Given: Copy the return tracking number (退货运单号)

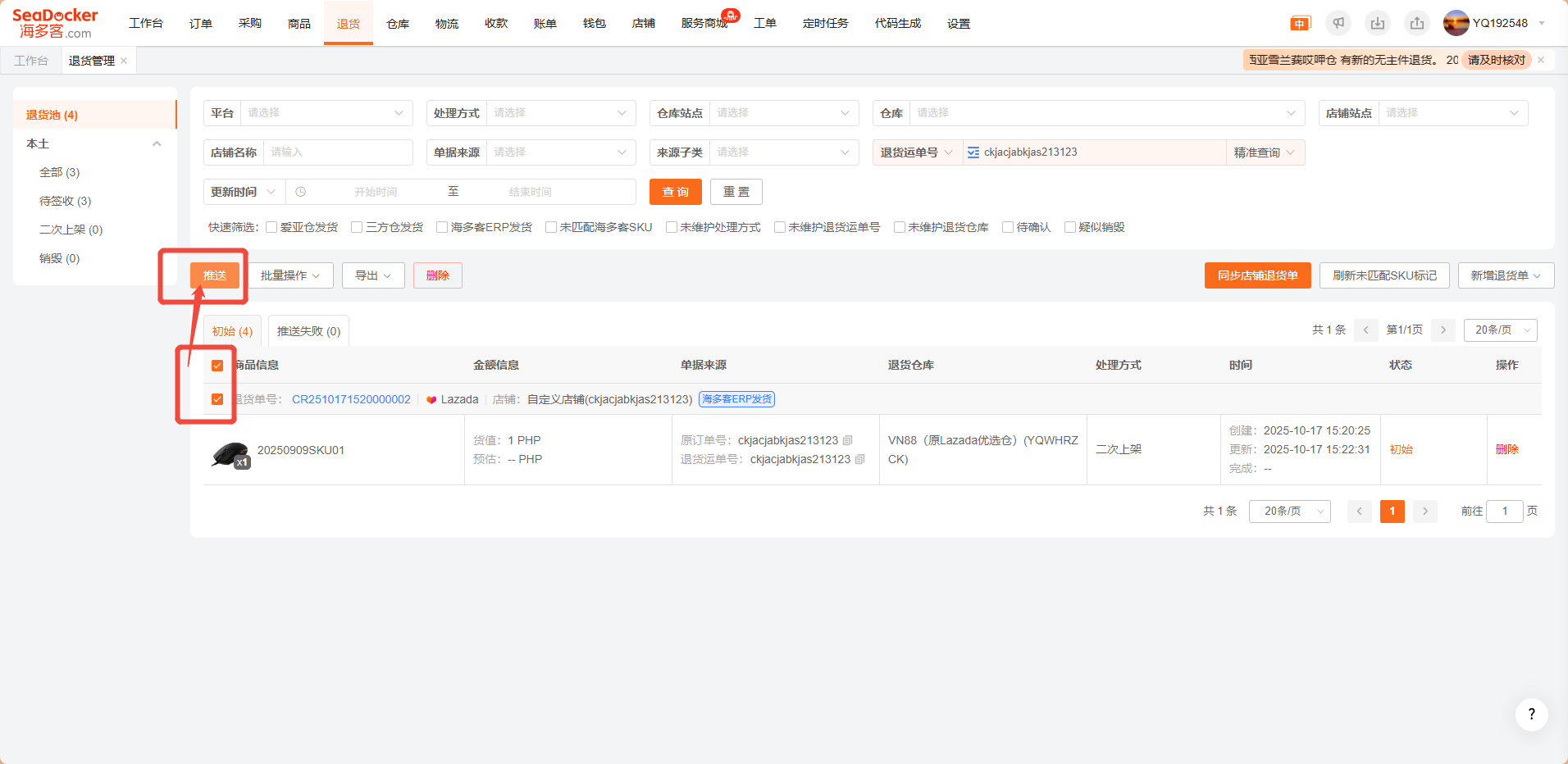Looking at the screenshot, I should click(860, 460).
